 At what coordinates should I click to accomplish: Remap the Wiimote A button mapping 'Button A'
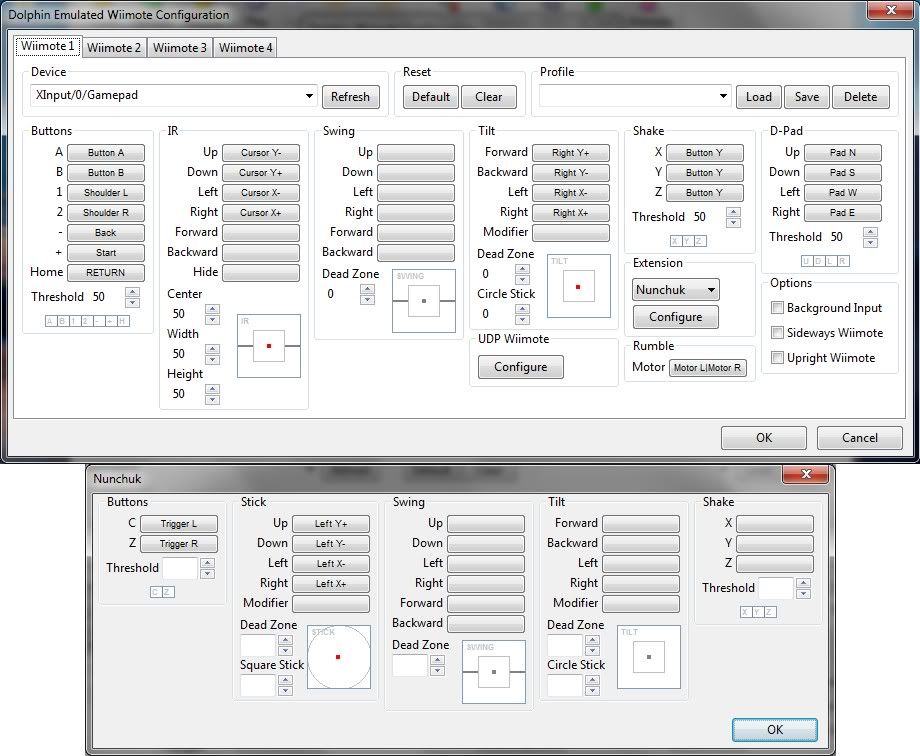point(106,153)
